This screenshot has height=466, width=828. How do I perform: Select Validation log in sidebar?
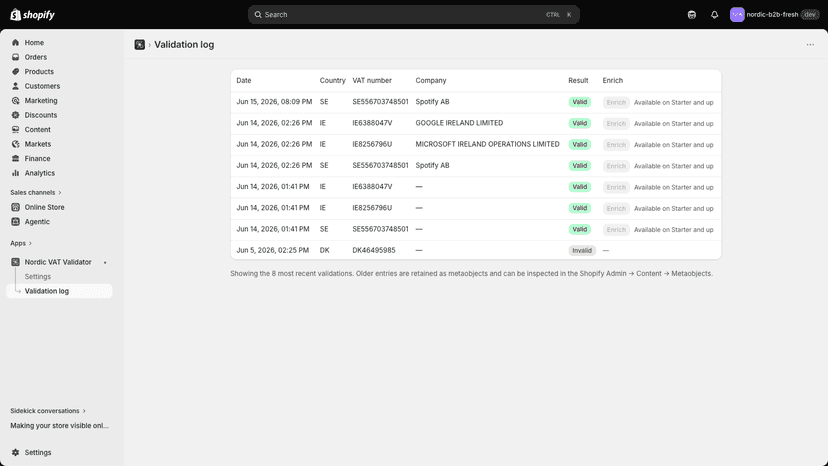click(59, 291)
